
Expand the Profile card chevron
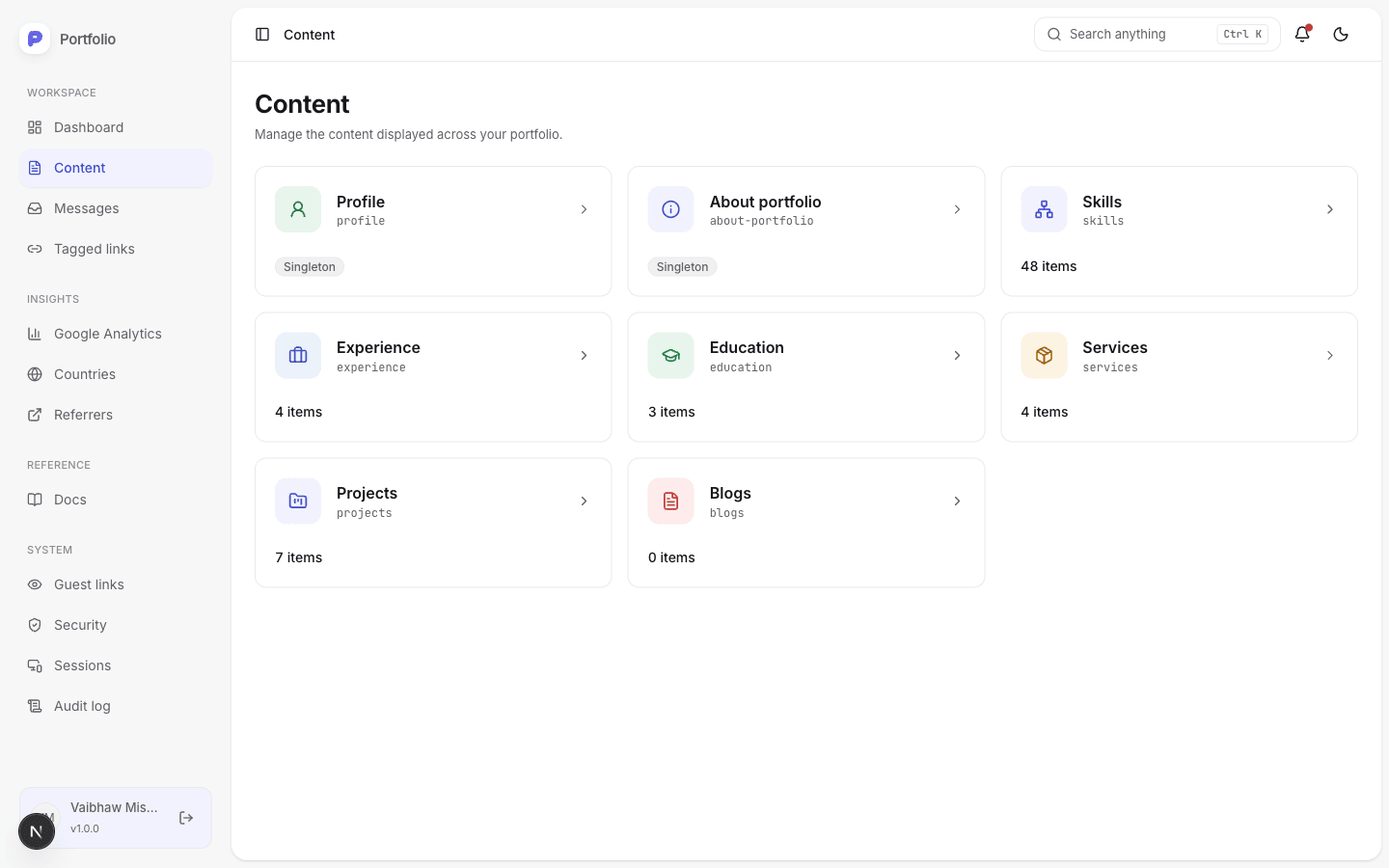tap(584, 209)
